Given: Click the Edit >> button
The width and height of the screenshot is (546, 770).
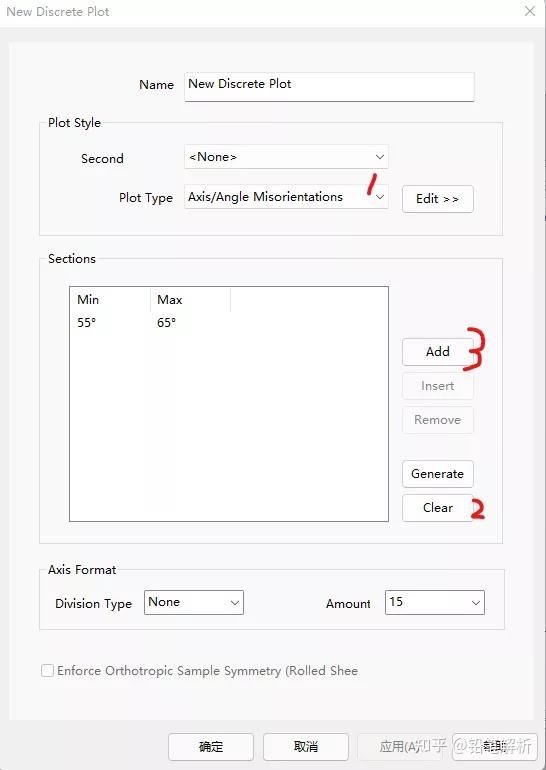Looking at the screenshot, I should (437, 199).
